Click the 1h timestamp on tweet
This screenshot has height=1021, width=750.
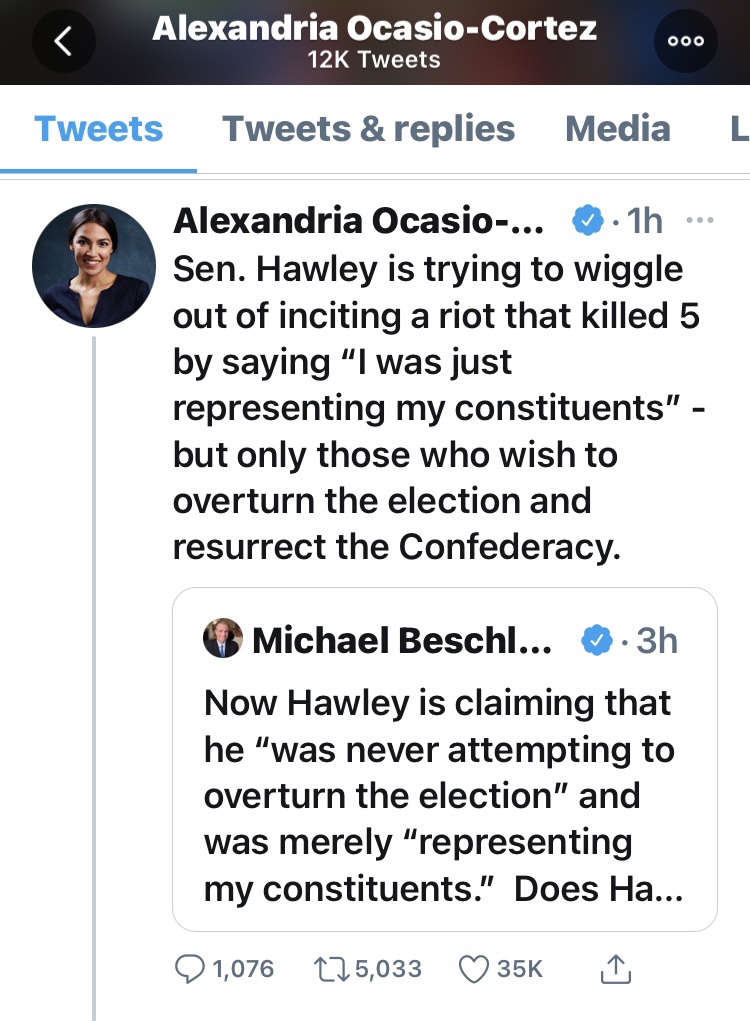[644, 221]
